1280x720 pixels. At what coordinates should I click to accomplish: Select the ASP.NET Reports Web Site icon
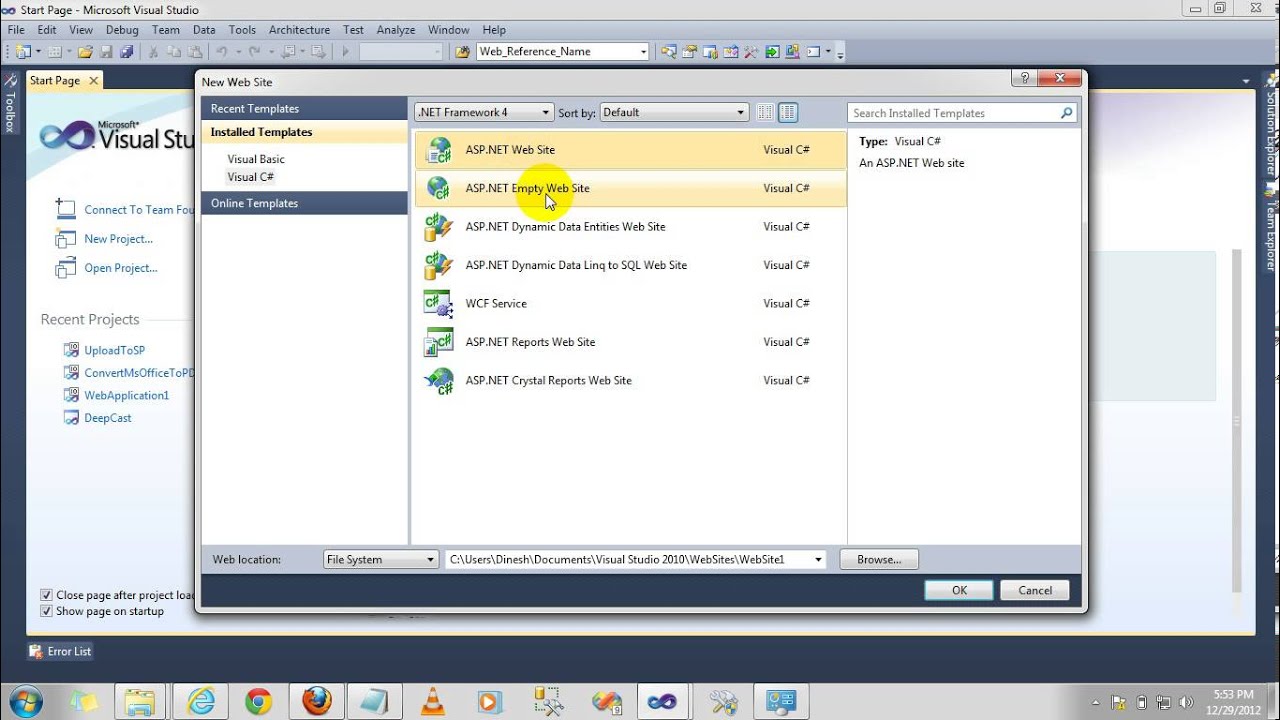point(439,342)
